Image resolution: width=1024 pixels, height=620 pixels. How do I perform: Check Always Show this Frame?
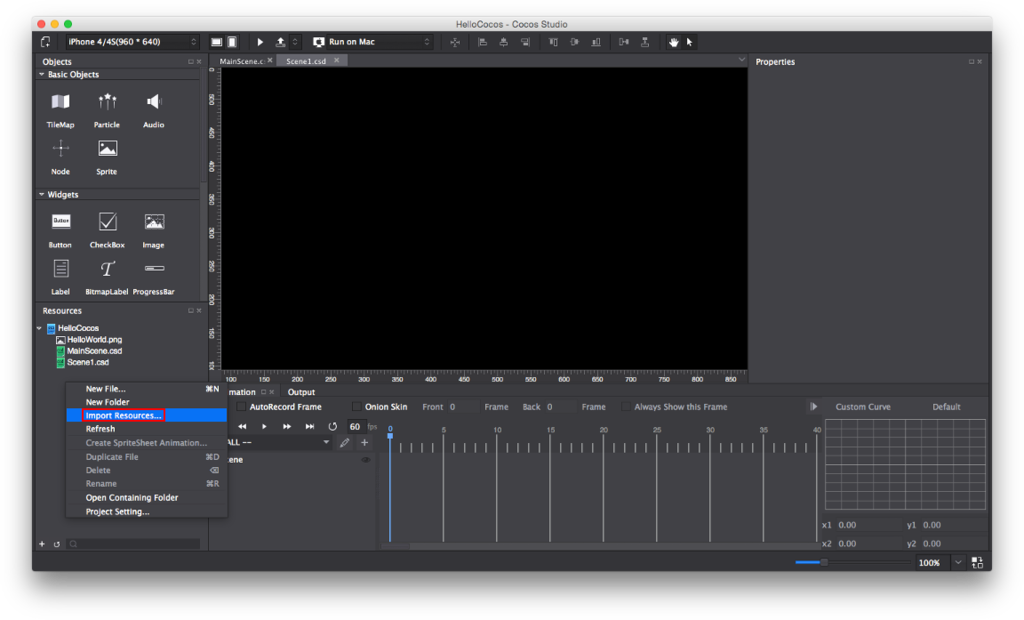tap(626, 406)
